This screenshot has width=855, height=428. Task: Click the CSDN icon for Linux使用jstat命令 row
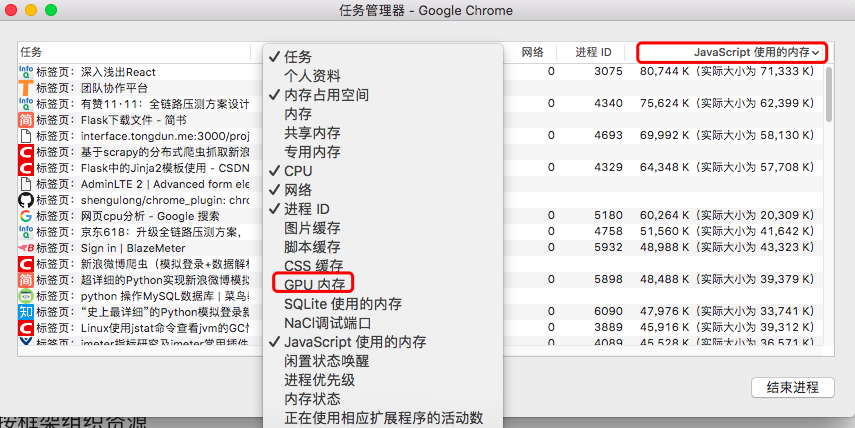click(x=26, y=328)
